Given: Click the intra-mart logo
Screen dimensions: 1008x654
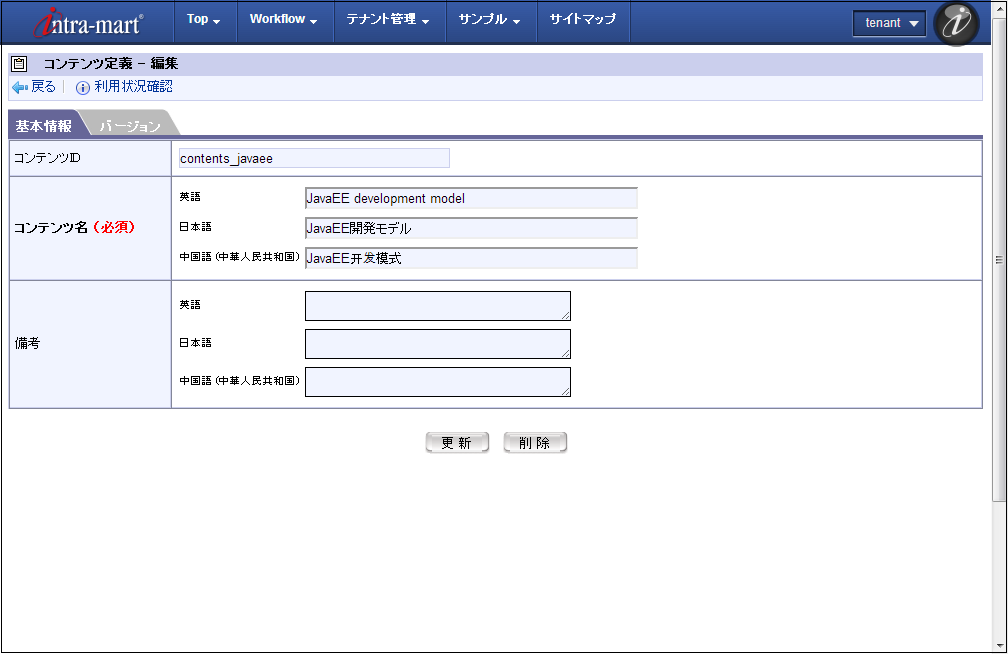Looking at the screenshot, I should [88, 22].
